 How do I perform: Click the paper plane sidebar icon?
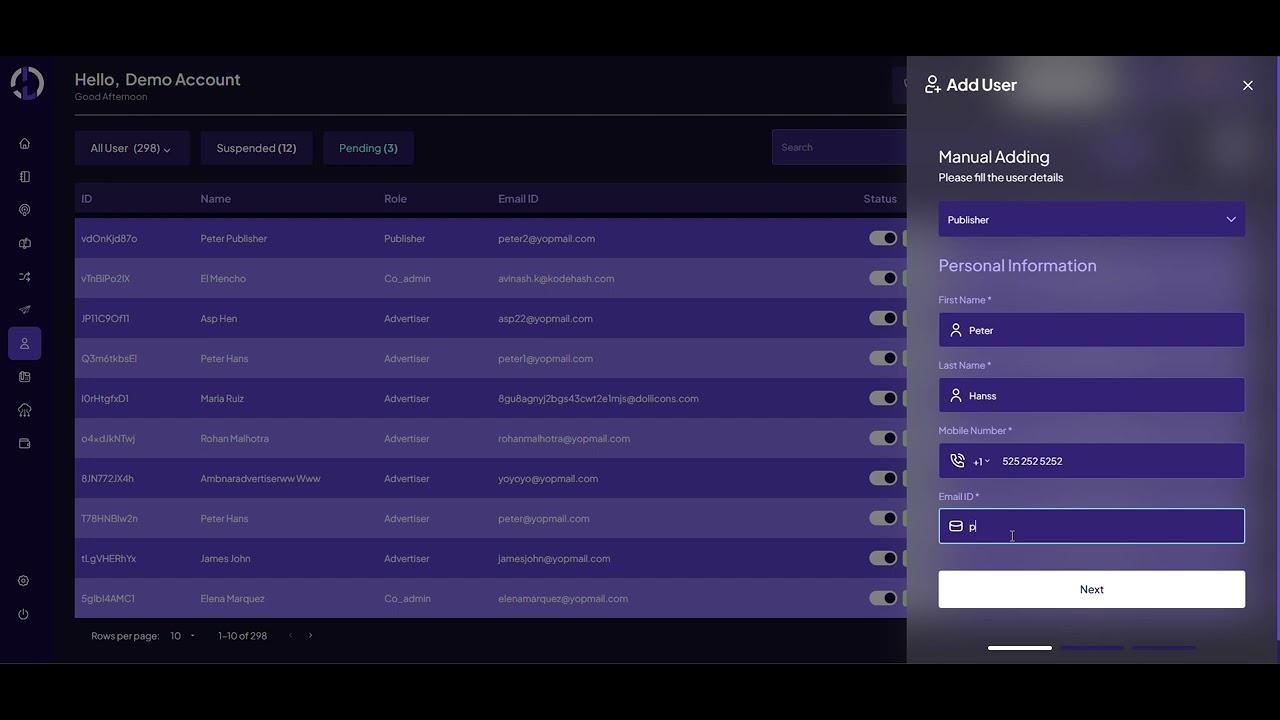25,310
